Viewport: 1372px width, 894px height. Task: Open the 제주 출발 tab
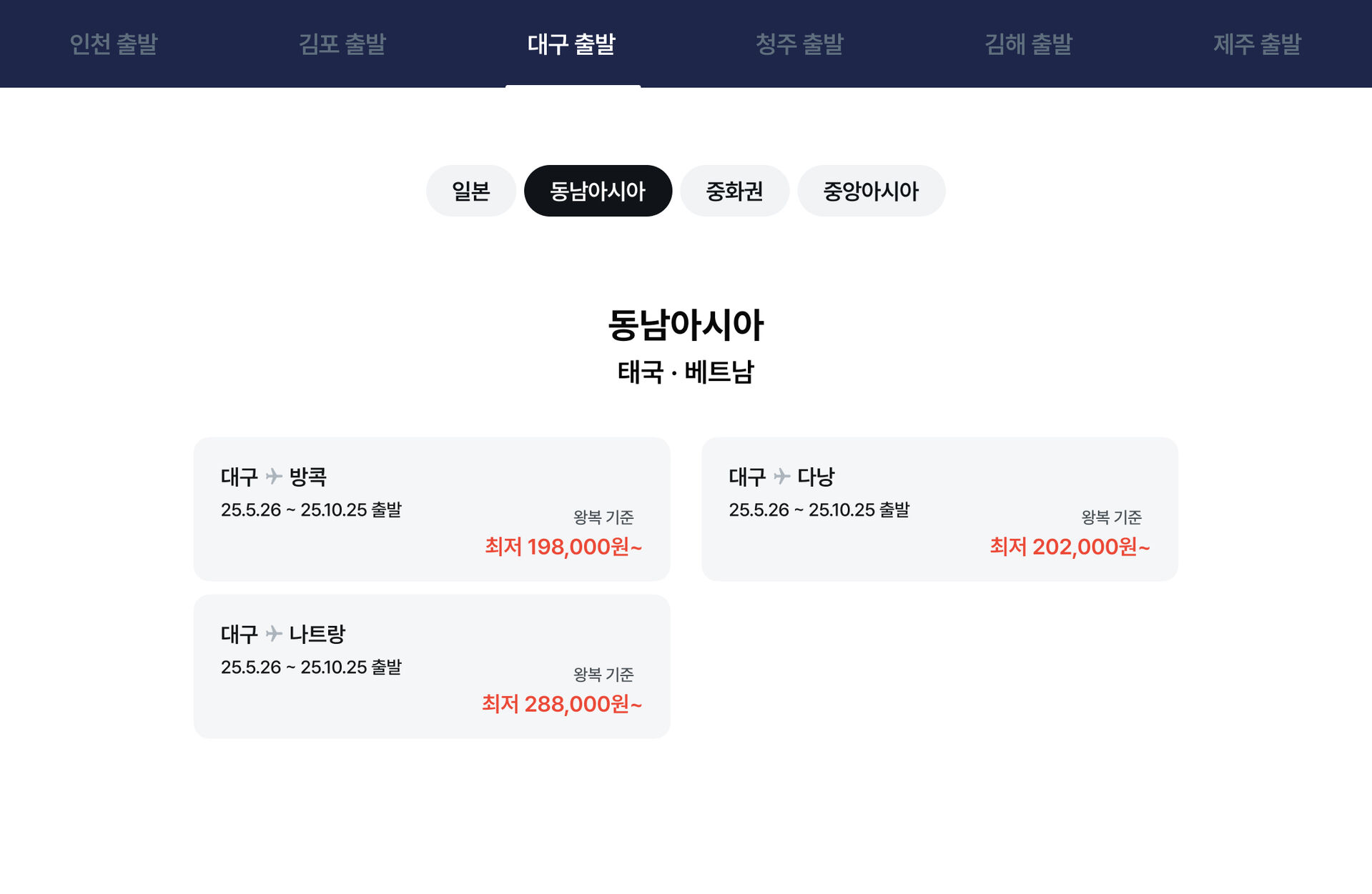[1257, 44]
